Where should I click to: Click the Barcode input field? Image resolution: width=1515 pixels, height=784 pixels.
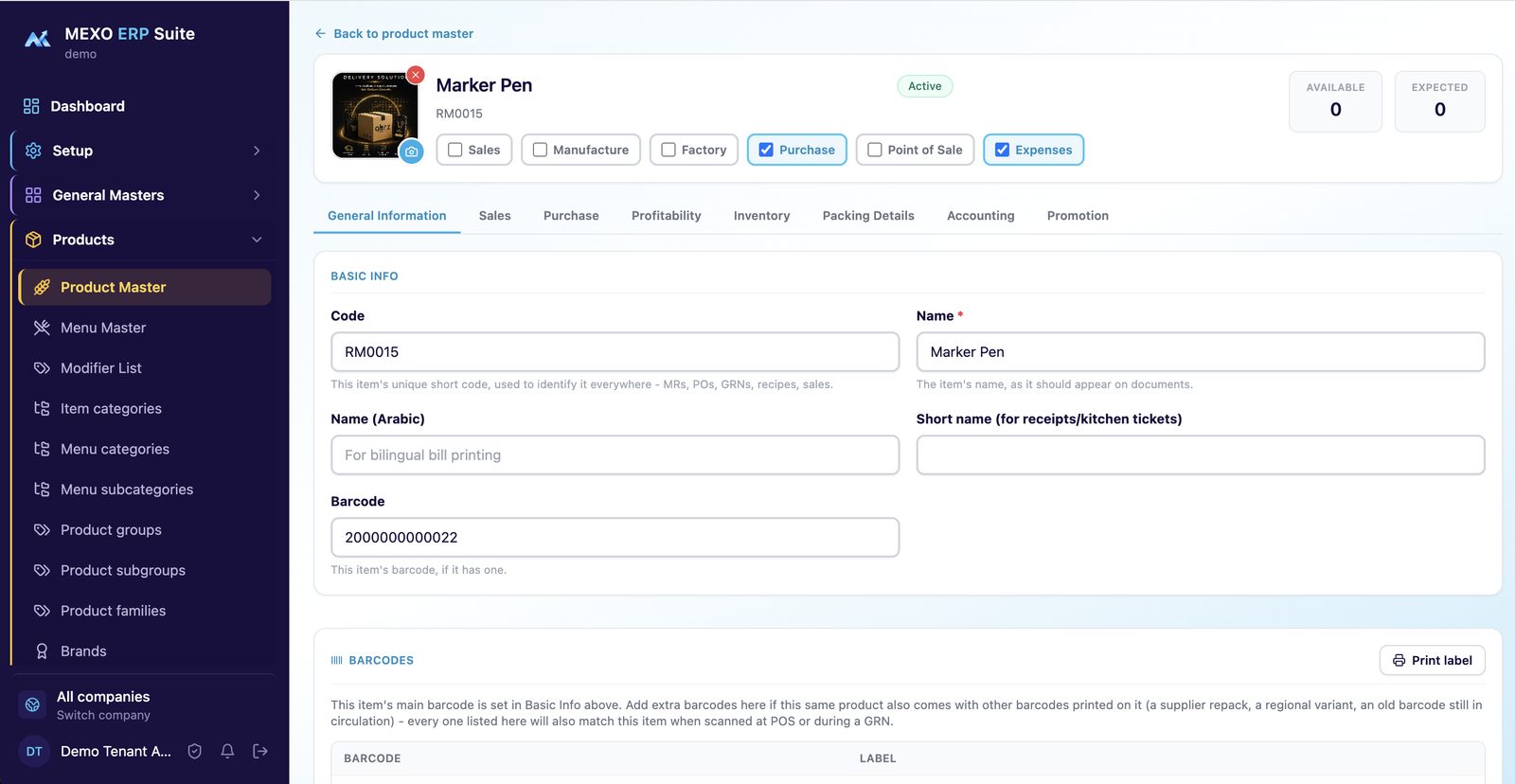[x=615, y=537]
